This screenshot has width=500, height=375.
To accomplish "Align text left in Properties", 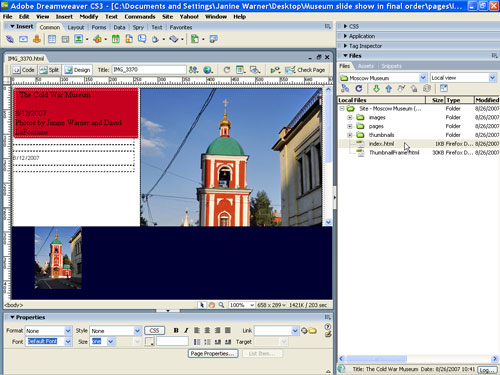I will pos(197,330).
